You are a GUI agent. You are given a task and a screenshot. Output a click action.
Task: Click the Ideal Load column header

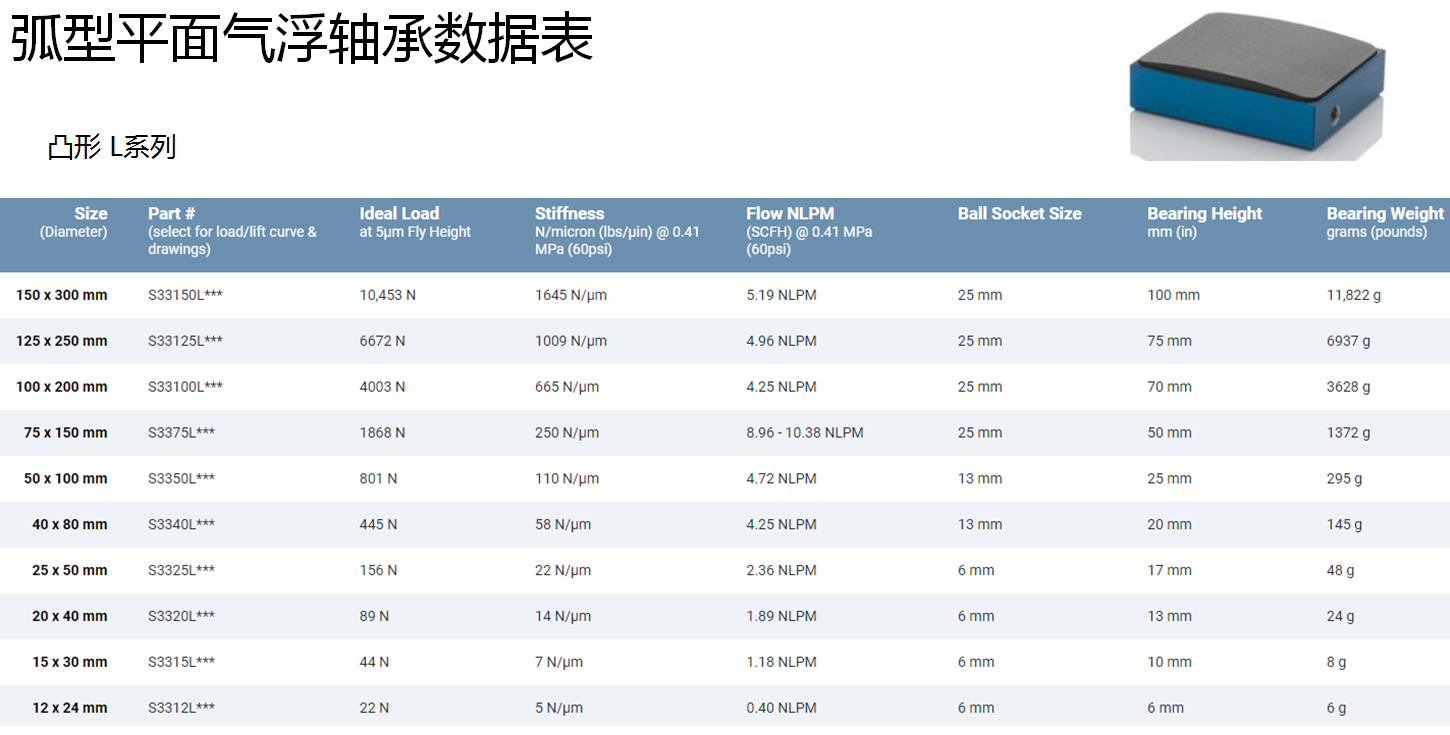pos(399,213)
